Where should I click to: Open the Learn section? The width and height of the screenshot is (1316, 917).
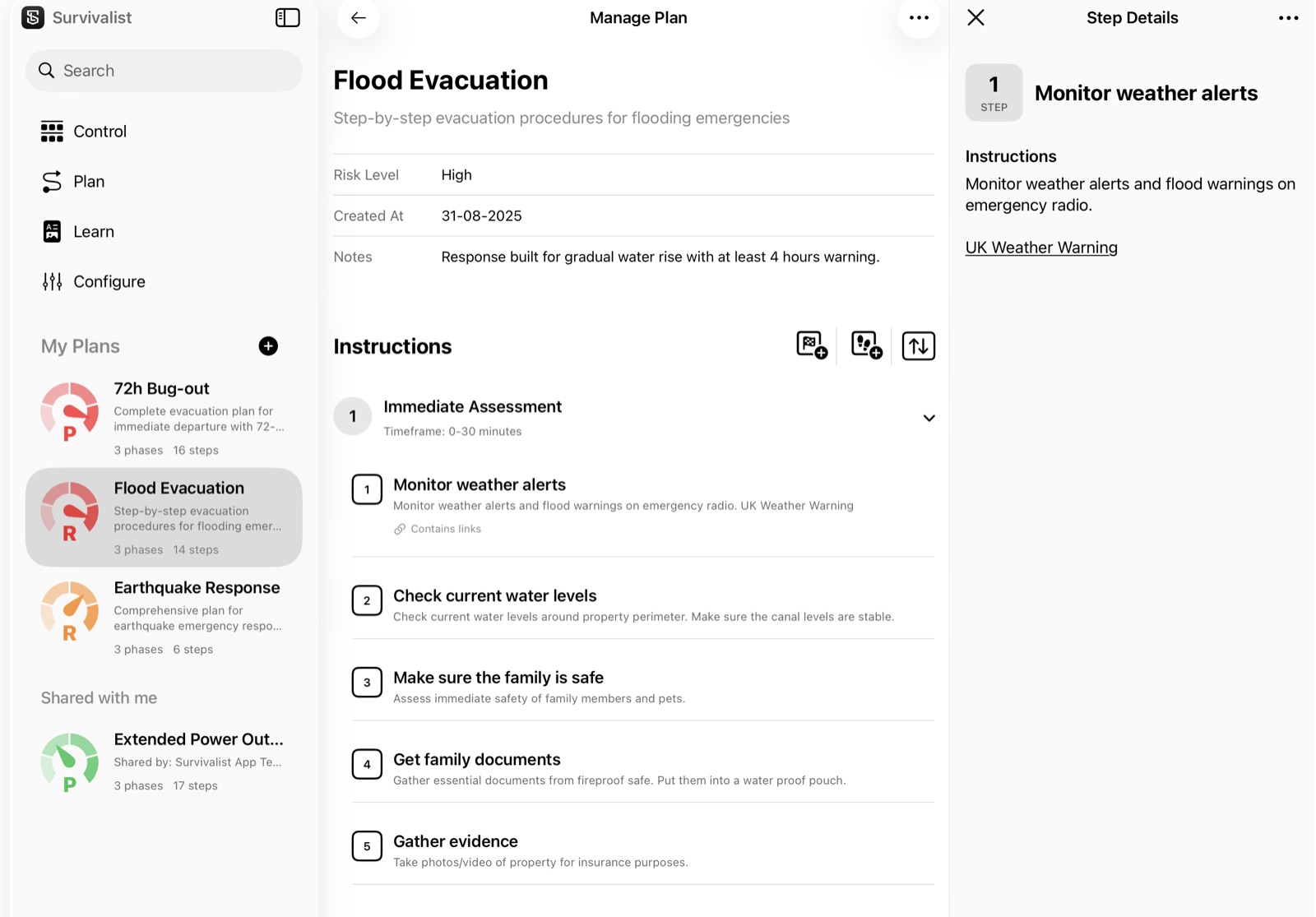pyautogui.click(x=164, y=232)
